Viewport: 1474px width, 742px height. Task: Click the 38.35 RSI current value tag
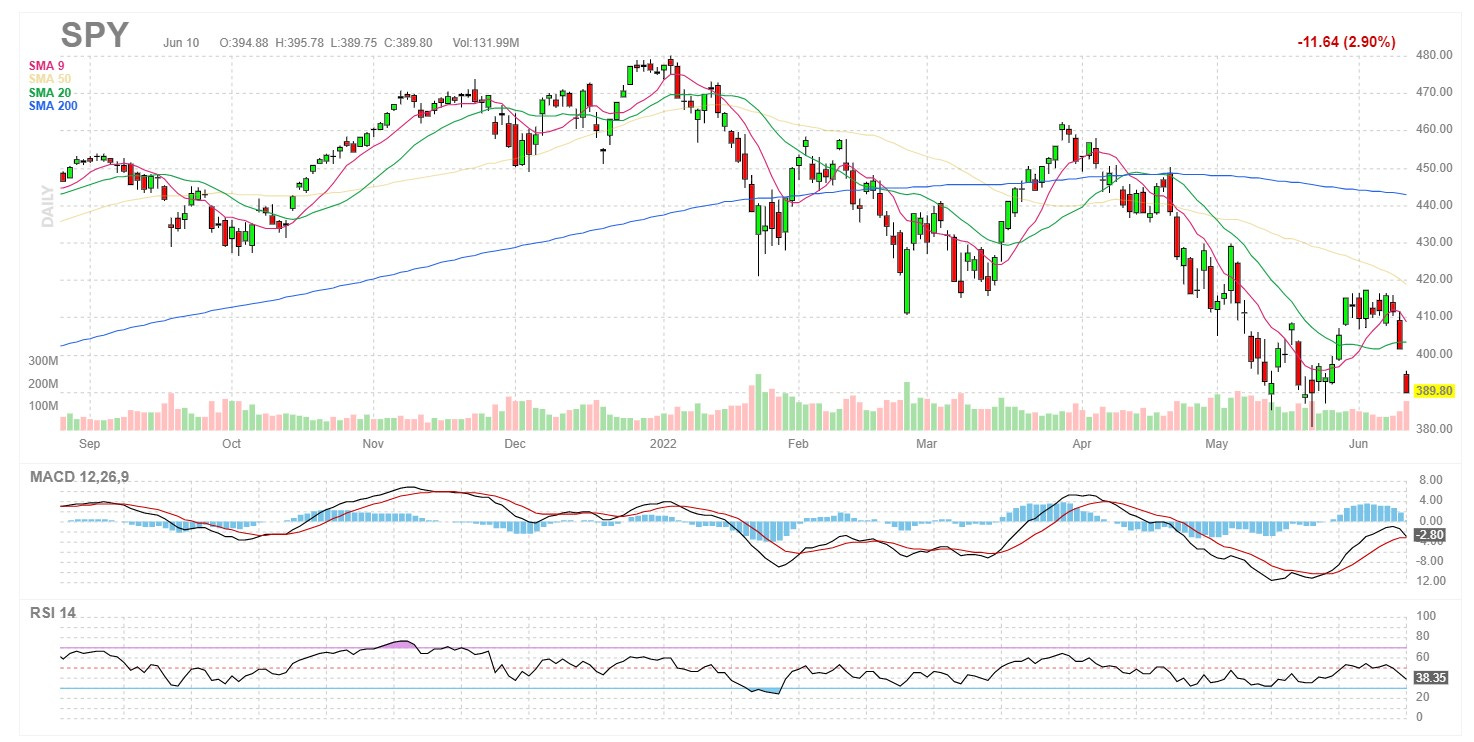1433,677
